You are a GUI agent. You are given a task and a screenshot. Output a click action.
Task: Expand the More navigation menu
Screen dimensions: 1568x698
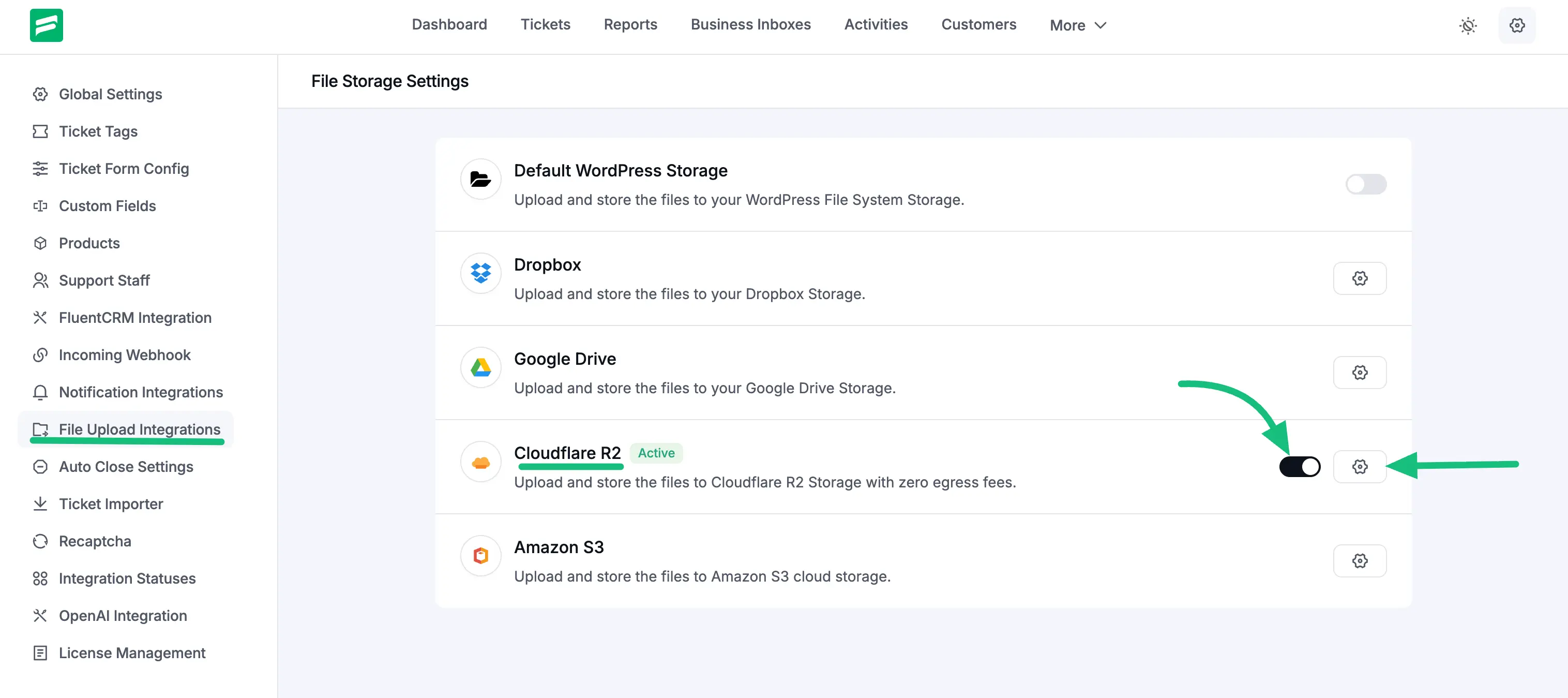[1077, 25]
